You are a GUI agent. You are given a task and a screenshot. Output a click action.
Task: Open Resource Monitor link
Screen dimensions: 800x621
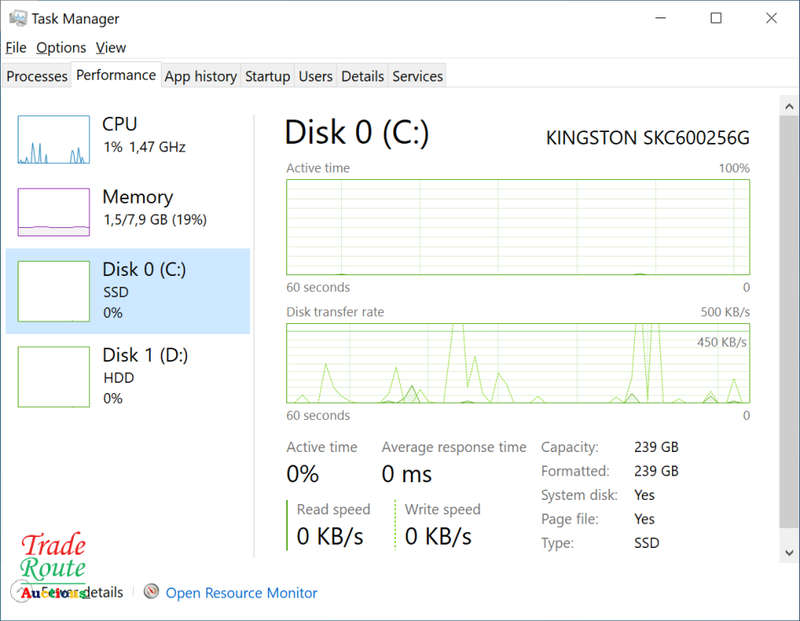coord(241,592)
